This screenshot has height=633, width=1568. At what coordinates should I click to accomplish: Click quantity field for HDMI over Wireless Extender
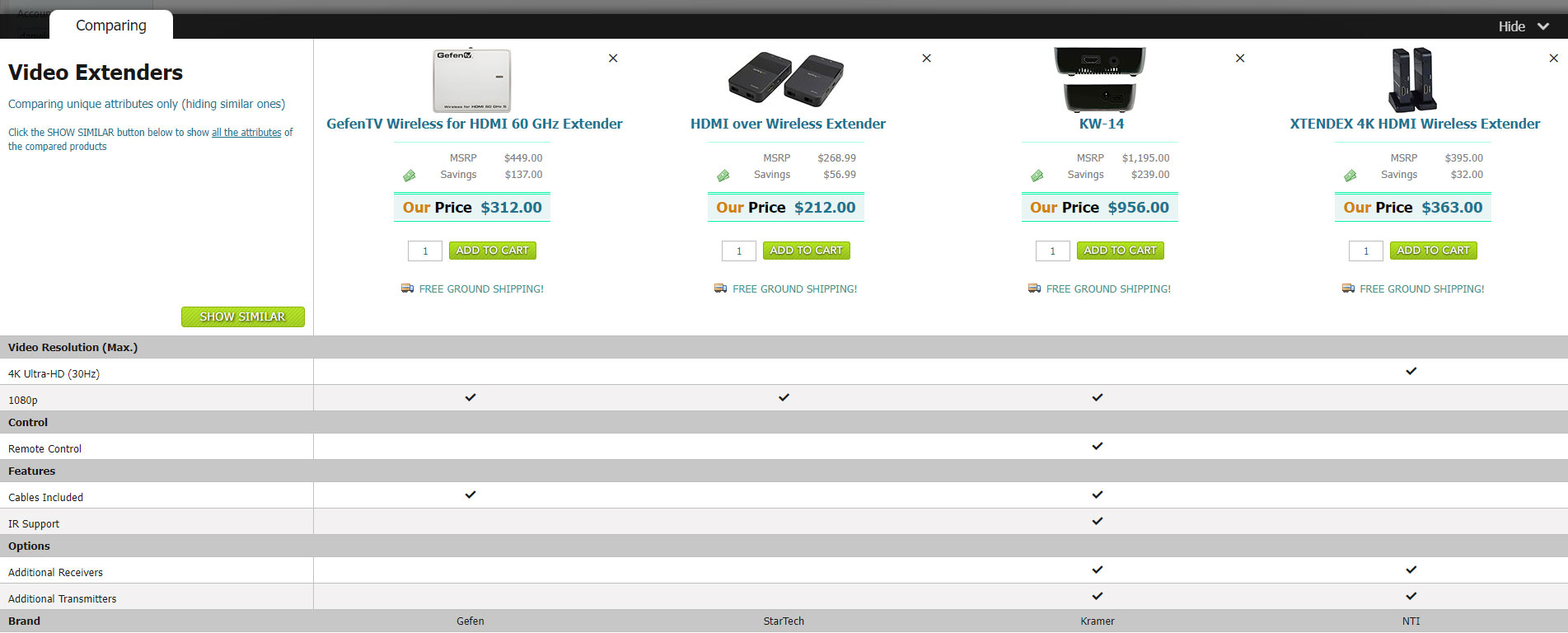[x=738, y=251]
